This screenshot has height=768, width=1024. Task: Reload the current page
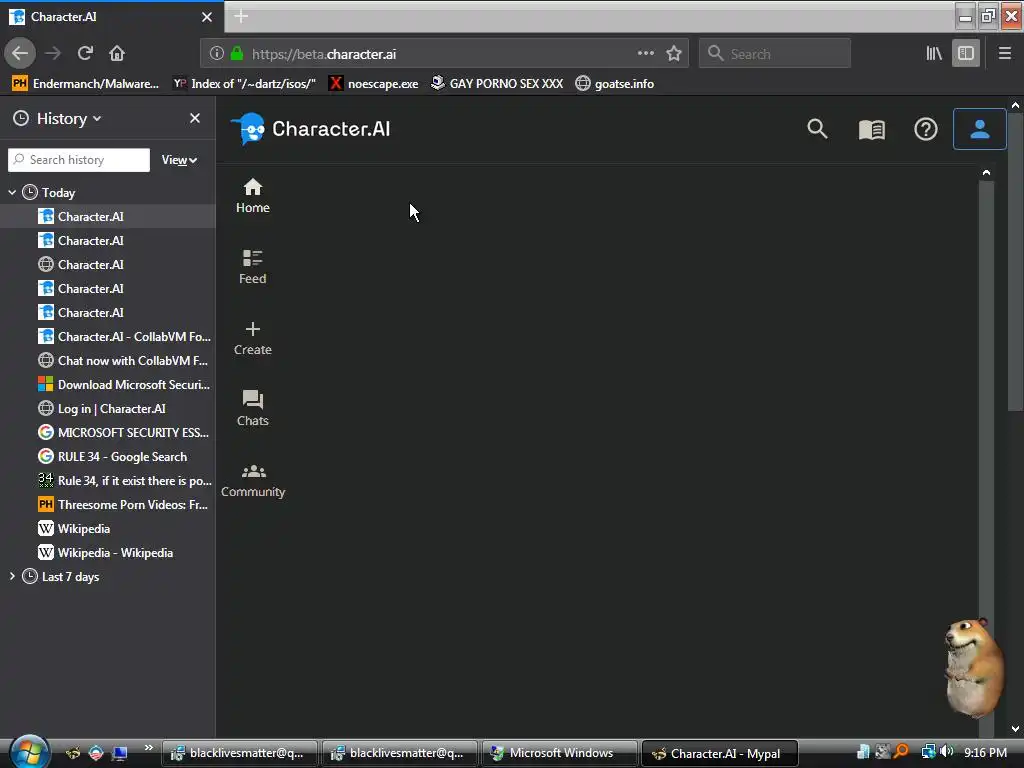(x=85, y=54)
